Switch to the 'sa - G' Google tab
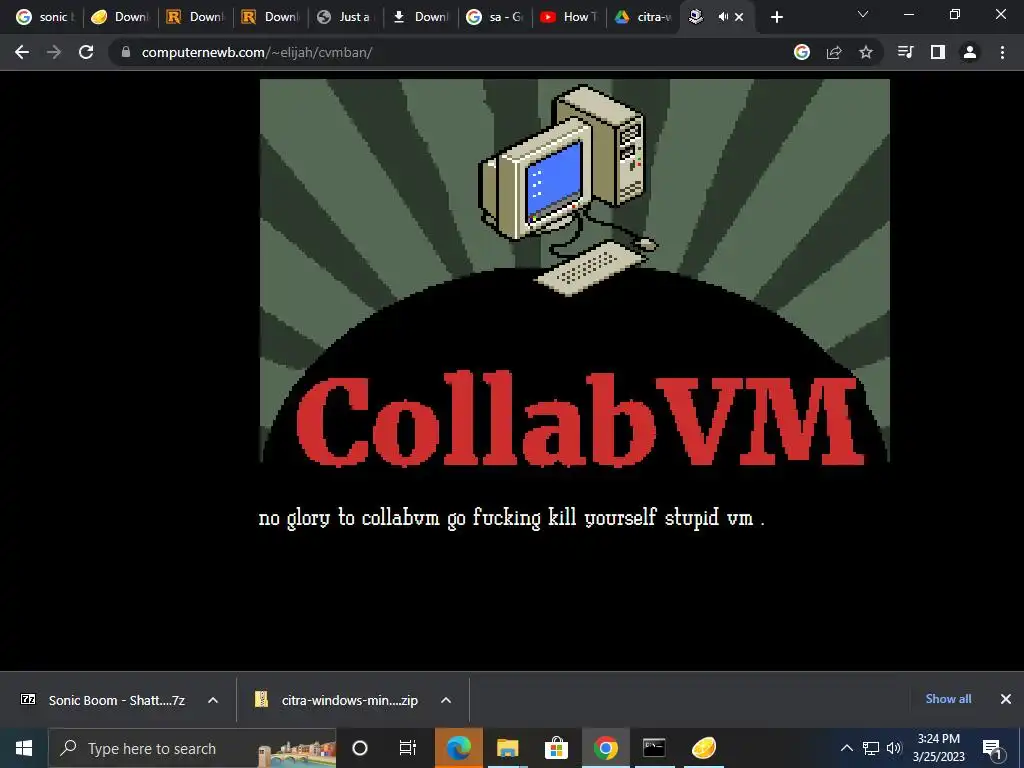1024x768 pixels. tap(496, 17)
